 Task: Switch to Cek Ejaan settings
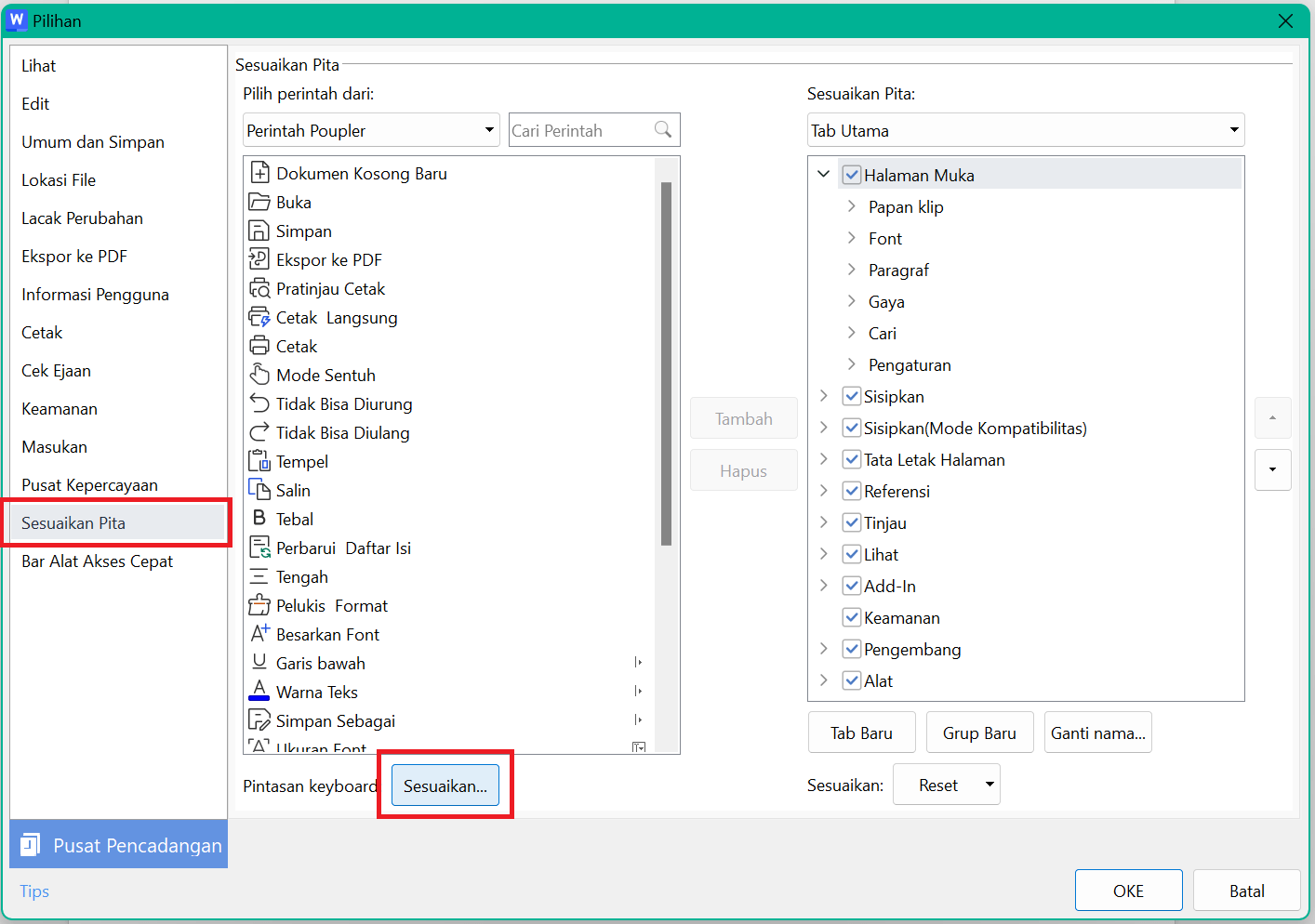pyautogui.click(x=57, y=371)
